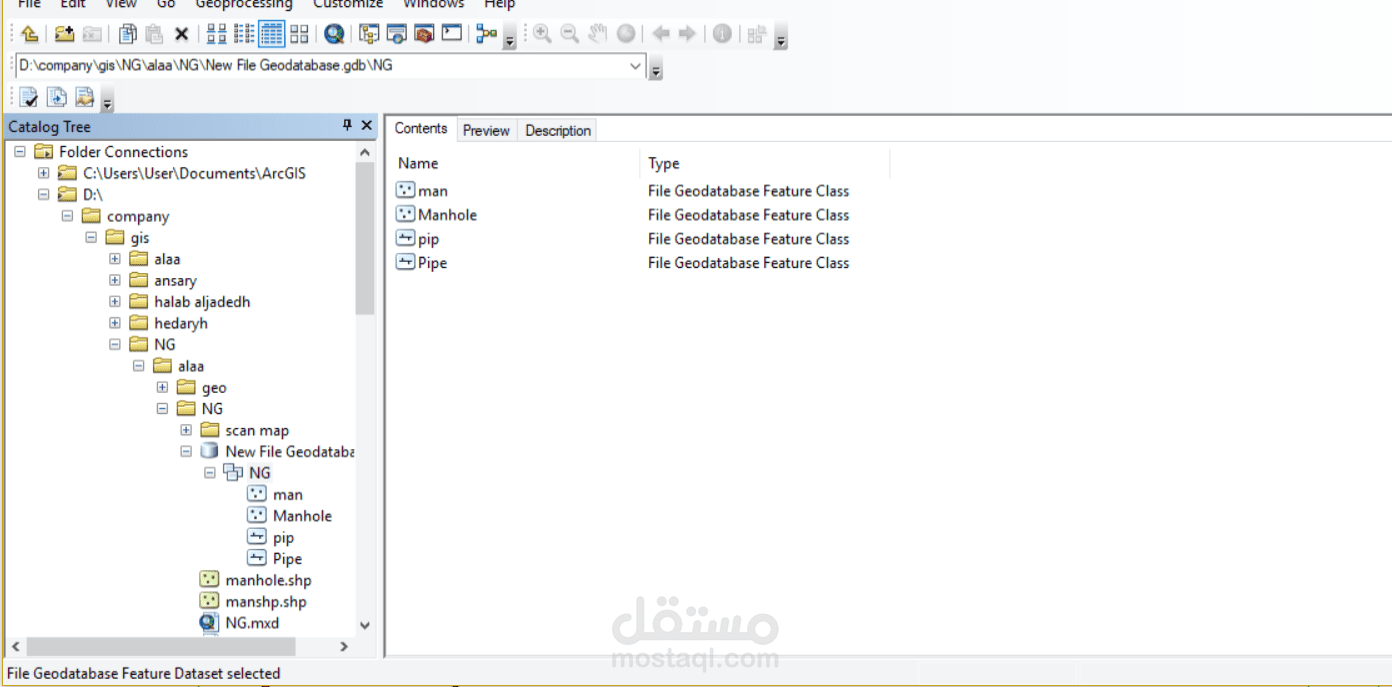The height and width of the screenshot is (687, 1392).
Task: Select the Identify tool
Action: pos(722,34)
